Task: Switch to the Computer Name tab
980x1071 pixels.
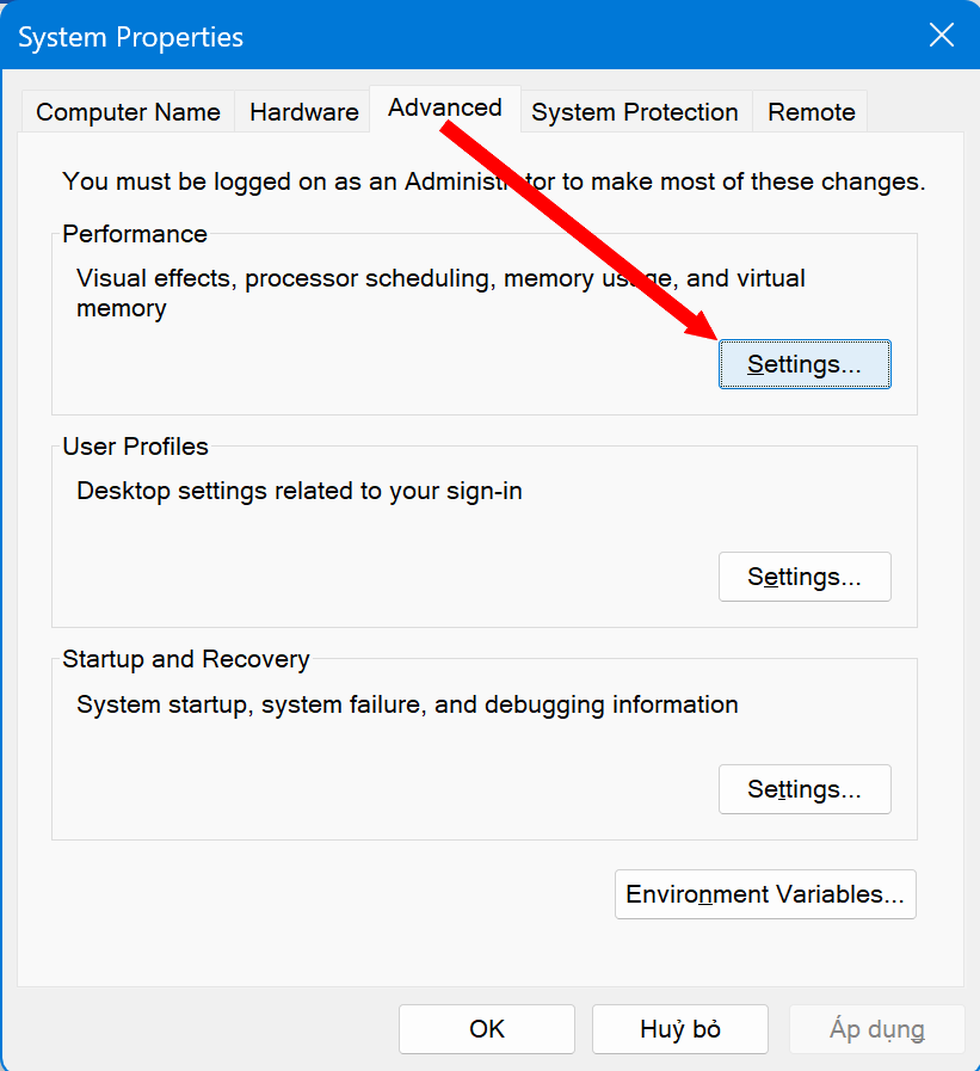Action: coord(128,112)
